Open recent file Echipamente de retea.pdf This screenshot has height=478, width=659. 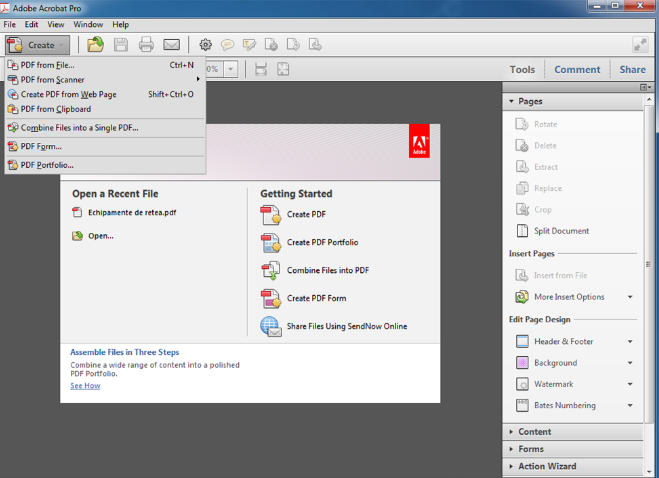[x=132, y=212]
